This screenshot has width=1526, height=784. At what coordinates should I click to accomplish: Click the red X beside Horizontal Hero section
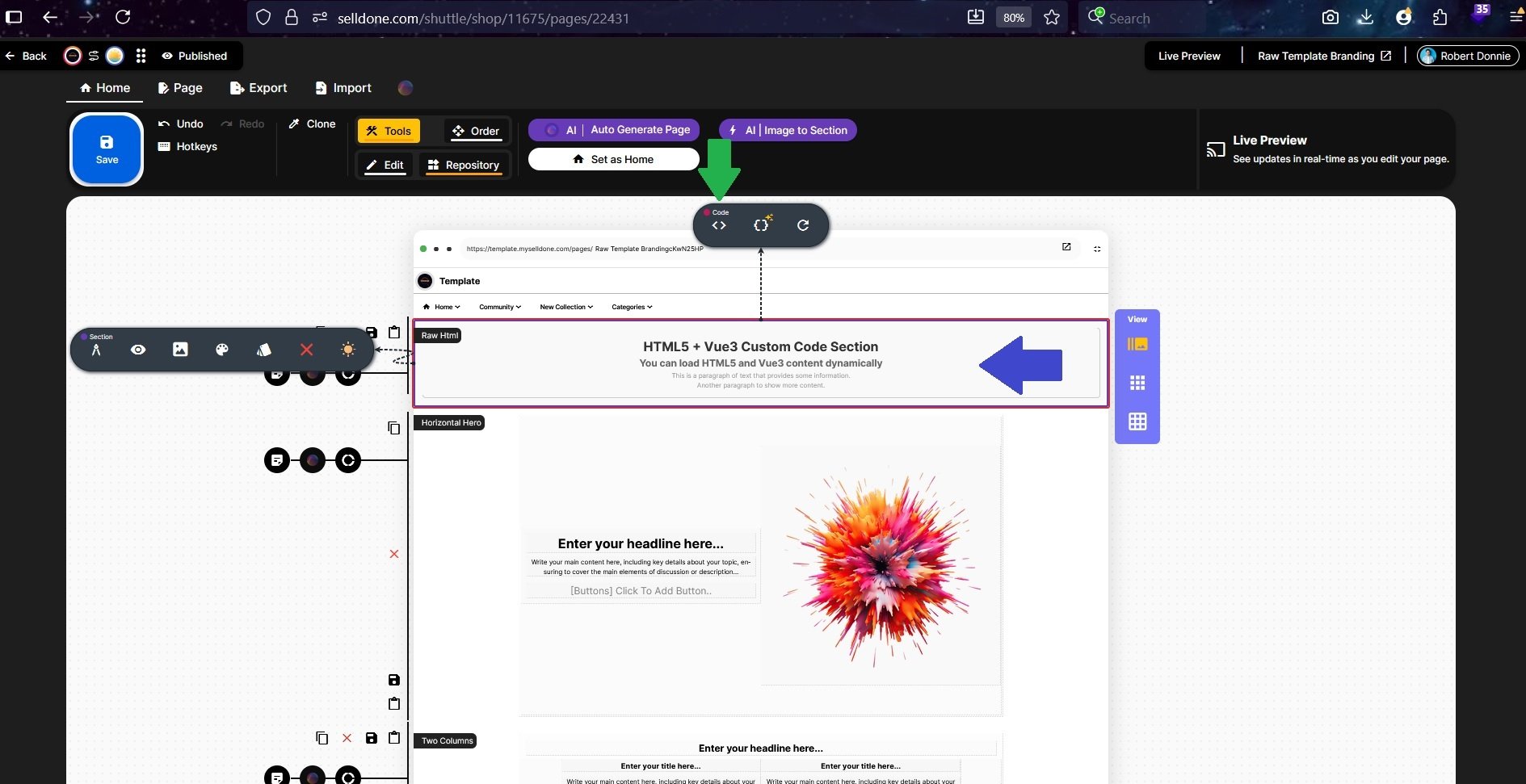(394, 554)
